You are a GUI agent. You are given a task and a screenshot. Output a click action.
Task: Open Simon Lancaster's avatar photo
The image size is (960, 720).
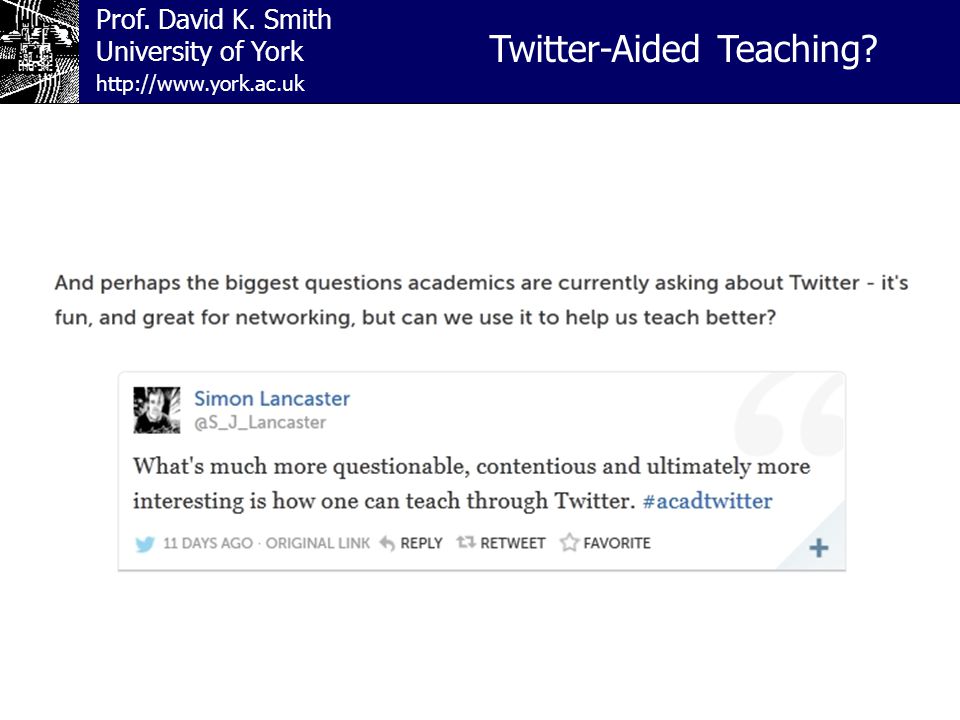[157, 410]
